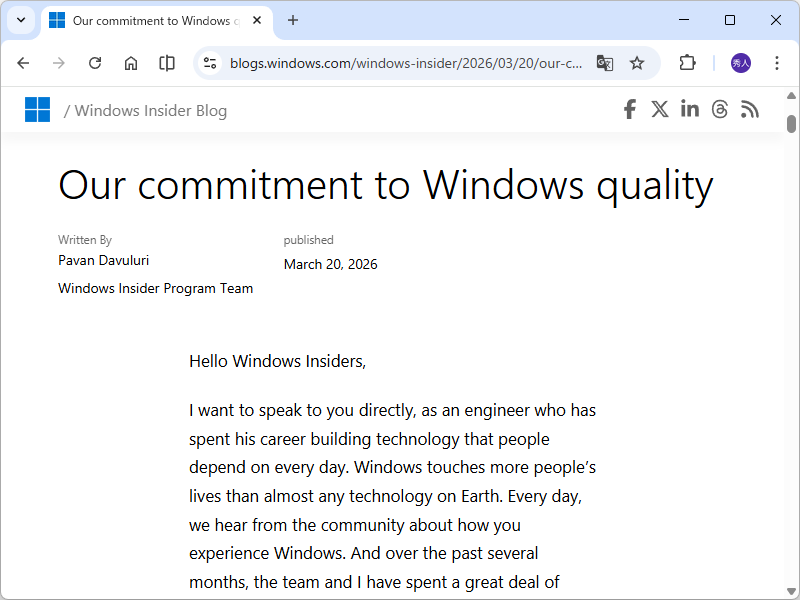Open Google Translate for this page
Screen dimensions: 800x600
[605, 62]
